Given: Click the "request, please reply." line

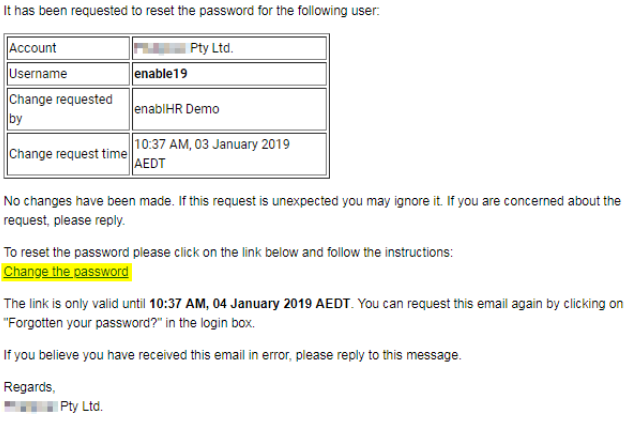Looking at the screenshot, I should point(64,220).
